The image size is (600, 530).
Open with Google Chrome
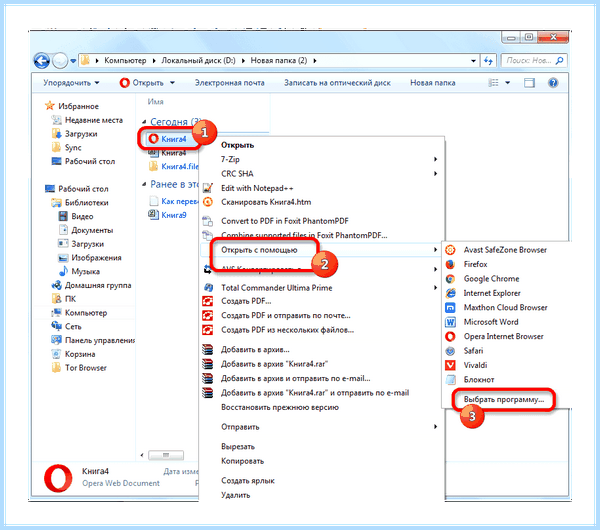point(491,279)
